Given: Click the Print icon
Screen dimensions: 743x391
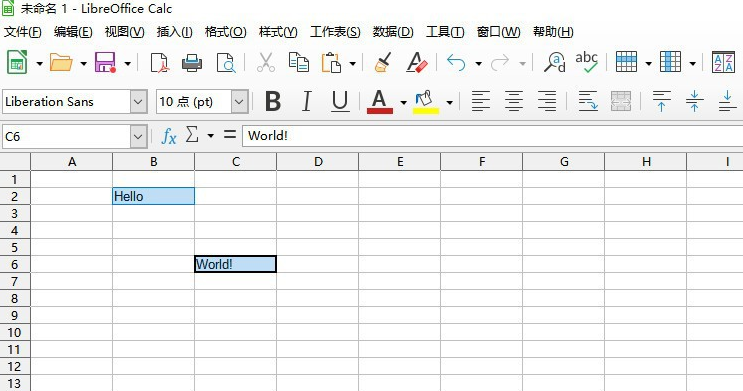Looking at the screenshot, I should coord(192,63).
